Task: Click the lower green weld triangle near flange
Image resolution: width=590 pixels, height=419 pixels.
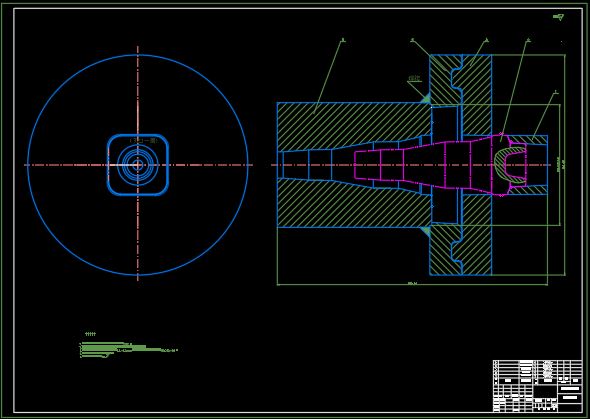Action: pos(425,231)
